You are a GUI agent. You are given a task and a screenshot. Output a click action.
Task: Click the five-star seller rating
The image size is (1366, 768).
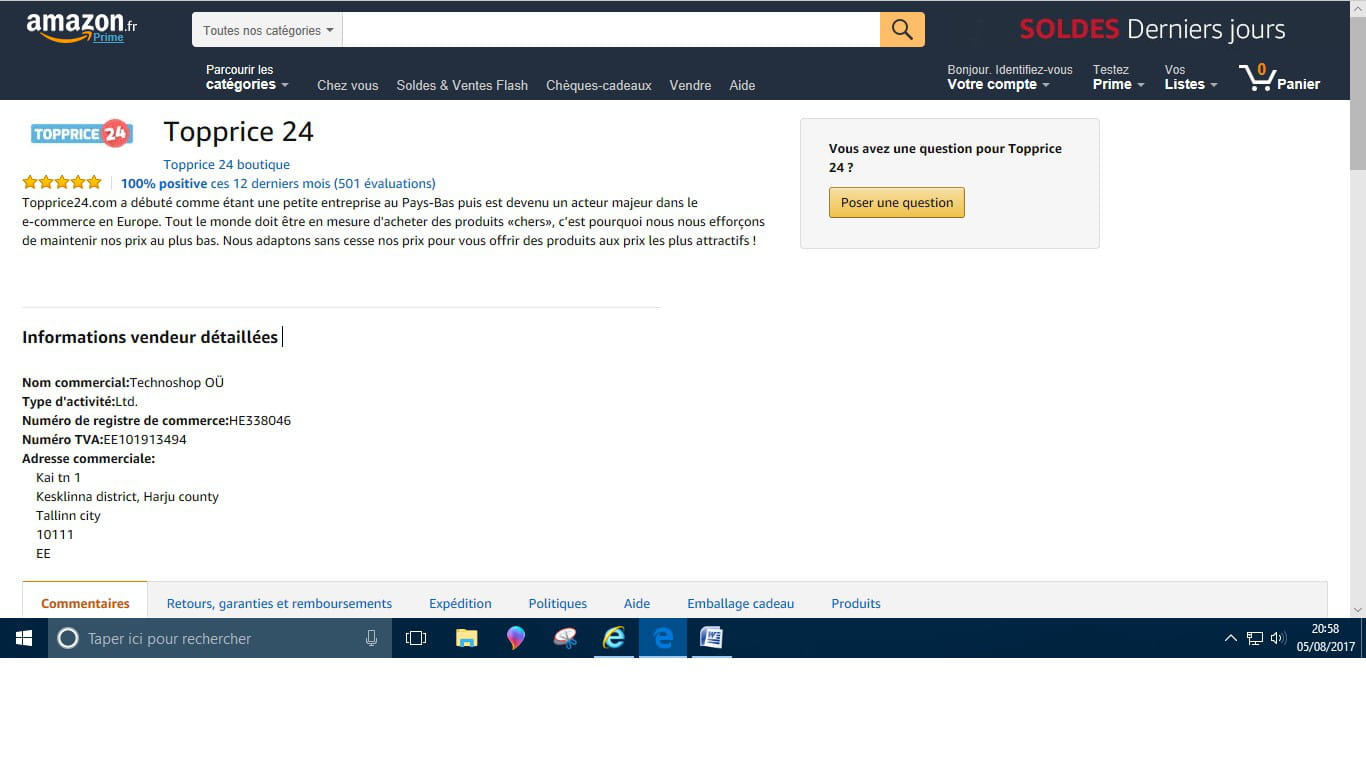[62, 182]
